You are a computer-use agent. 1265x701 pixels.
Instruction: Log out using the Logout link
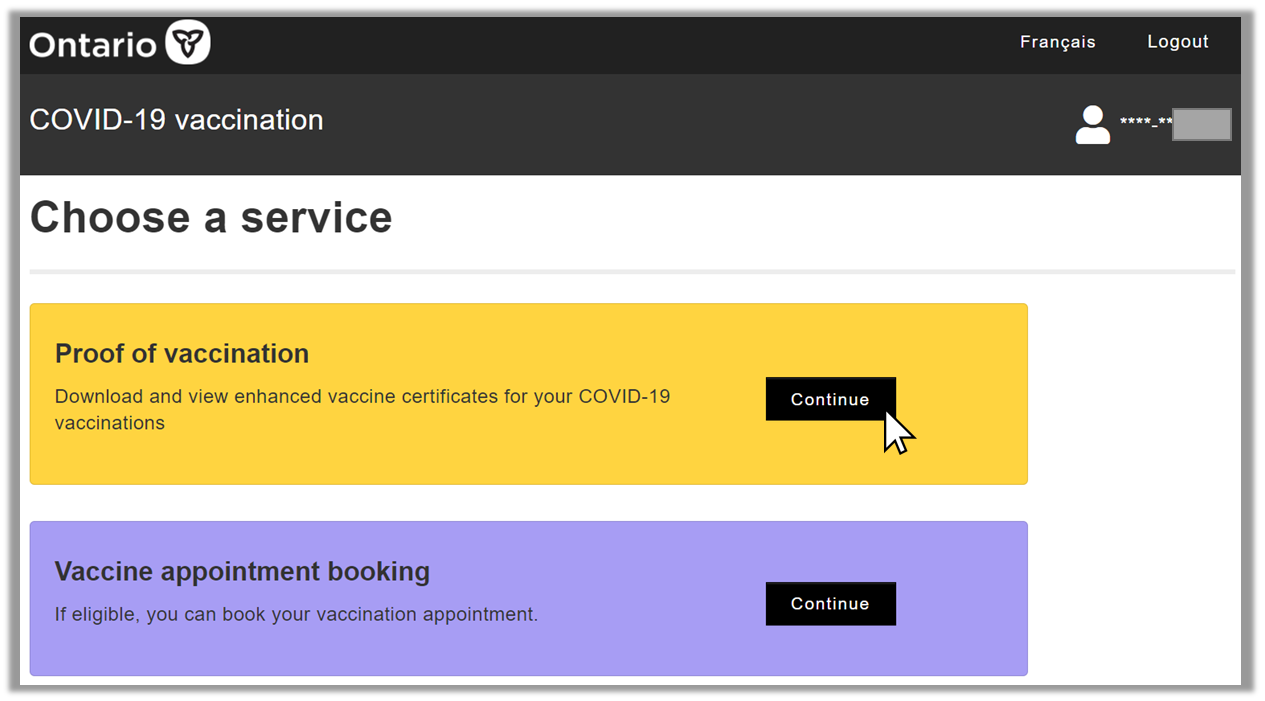tap(1177, 42)
